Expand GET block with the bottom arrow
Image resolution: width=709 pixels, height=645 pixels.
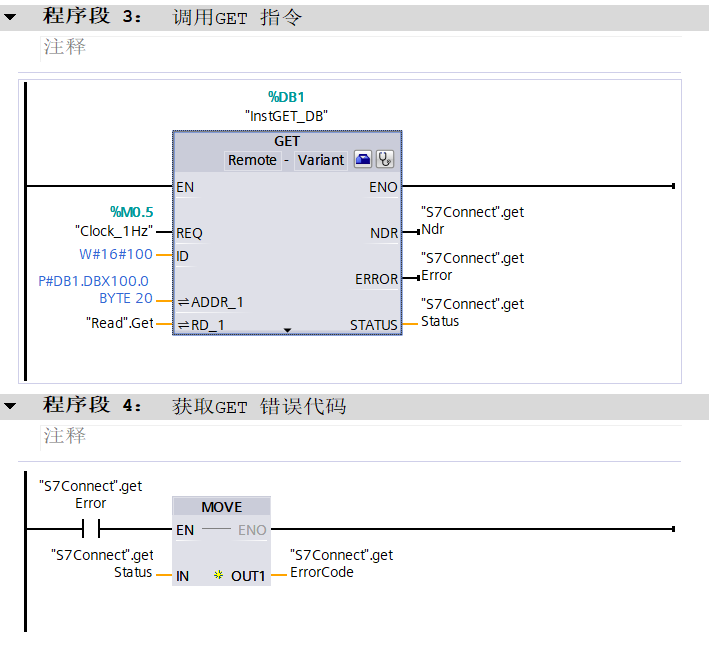[x=287, y=328]
